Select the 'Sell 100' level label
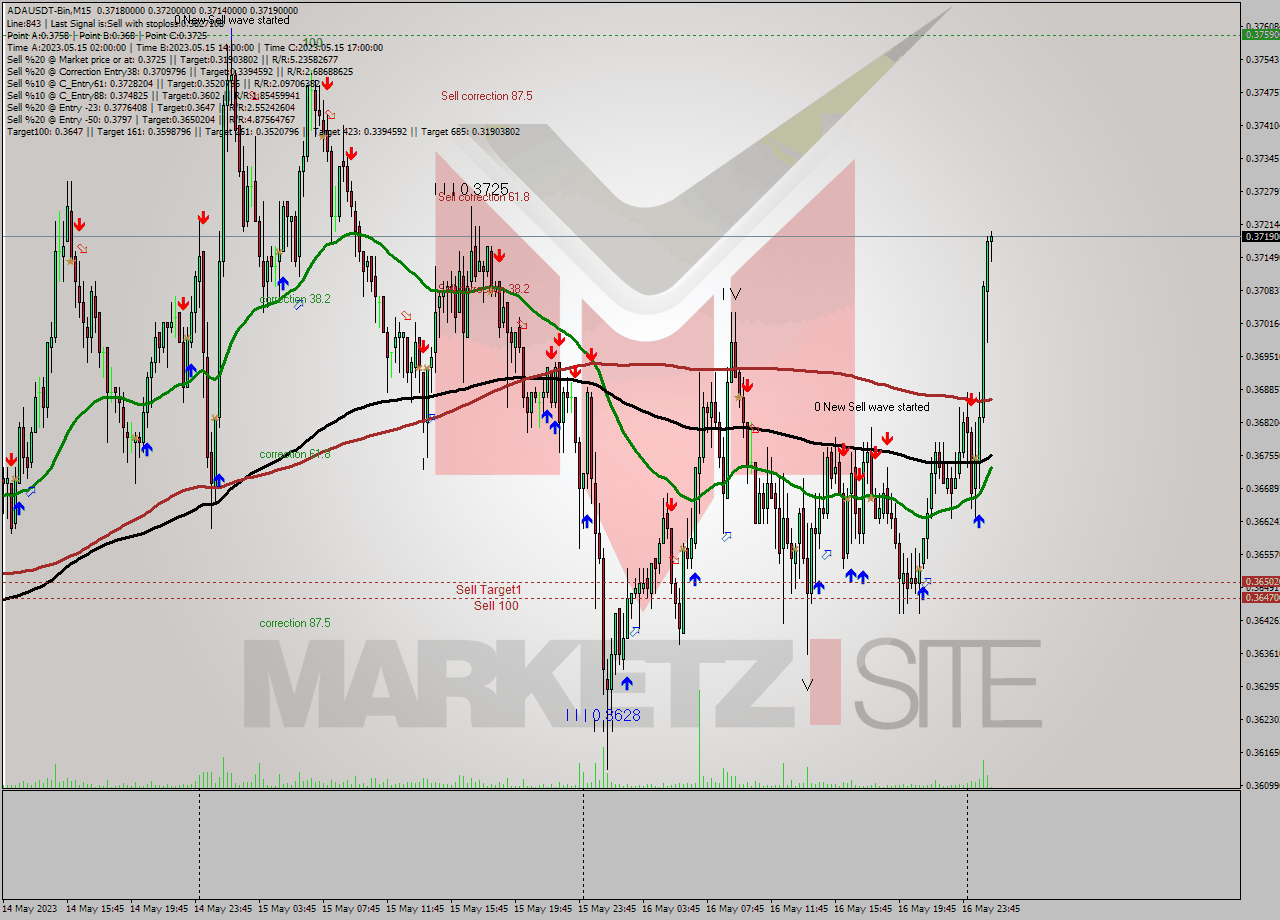 (x=496, y=606)
